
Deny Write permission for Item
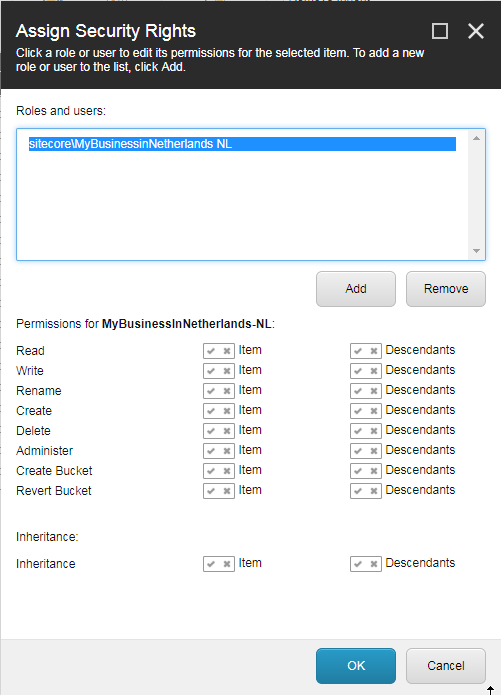(x=227, y=371)
